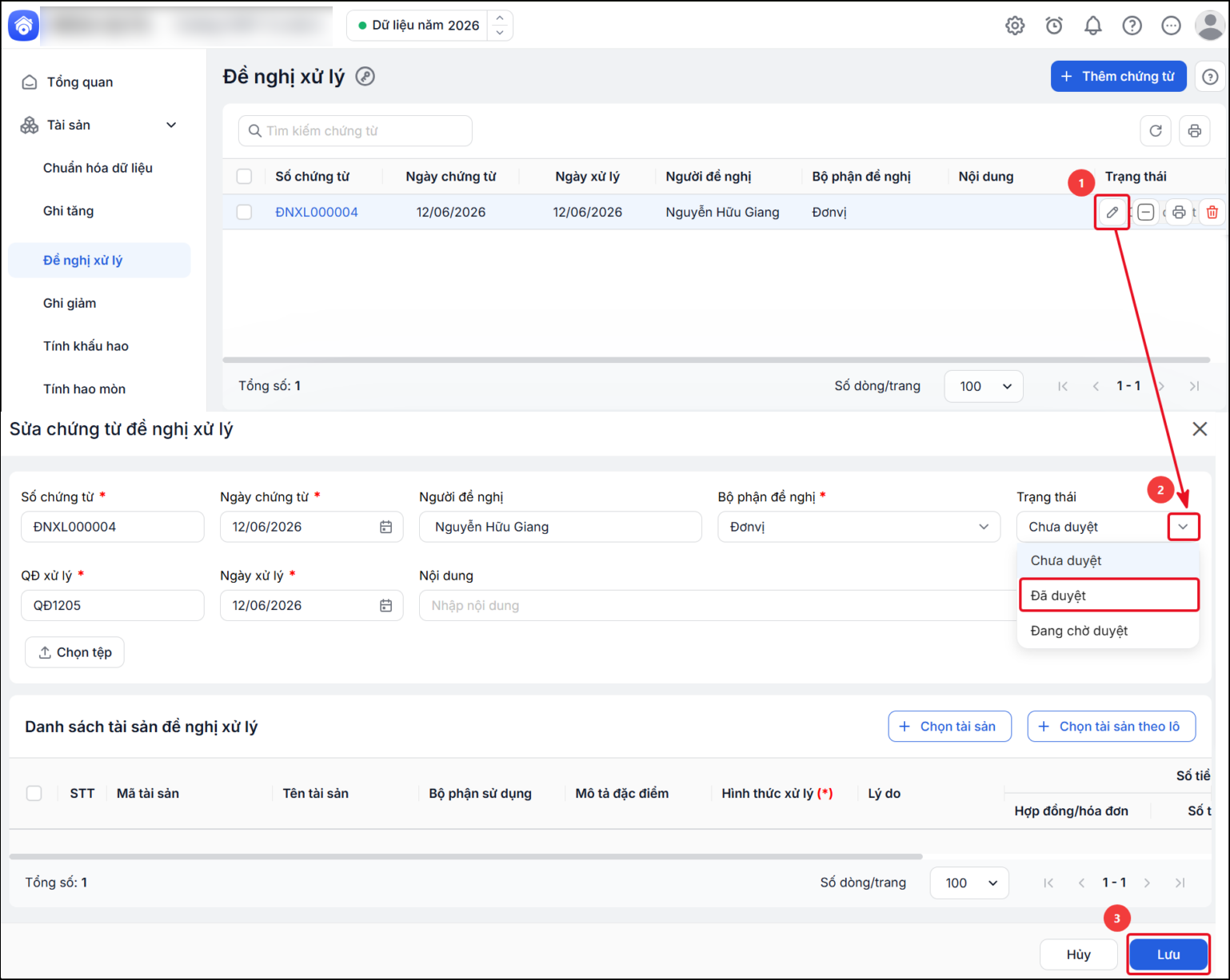Choose Đã duyệt status option
The height and width of the screenshot is (980, 1230).
pos(1108,596)
